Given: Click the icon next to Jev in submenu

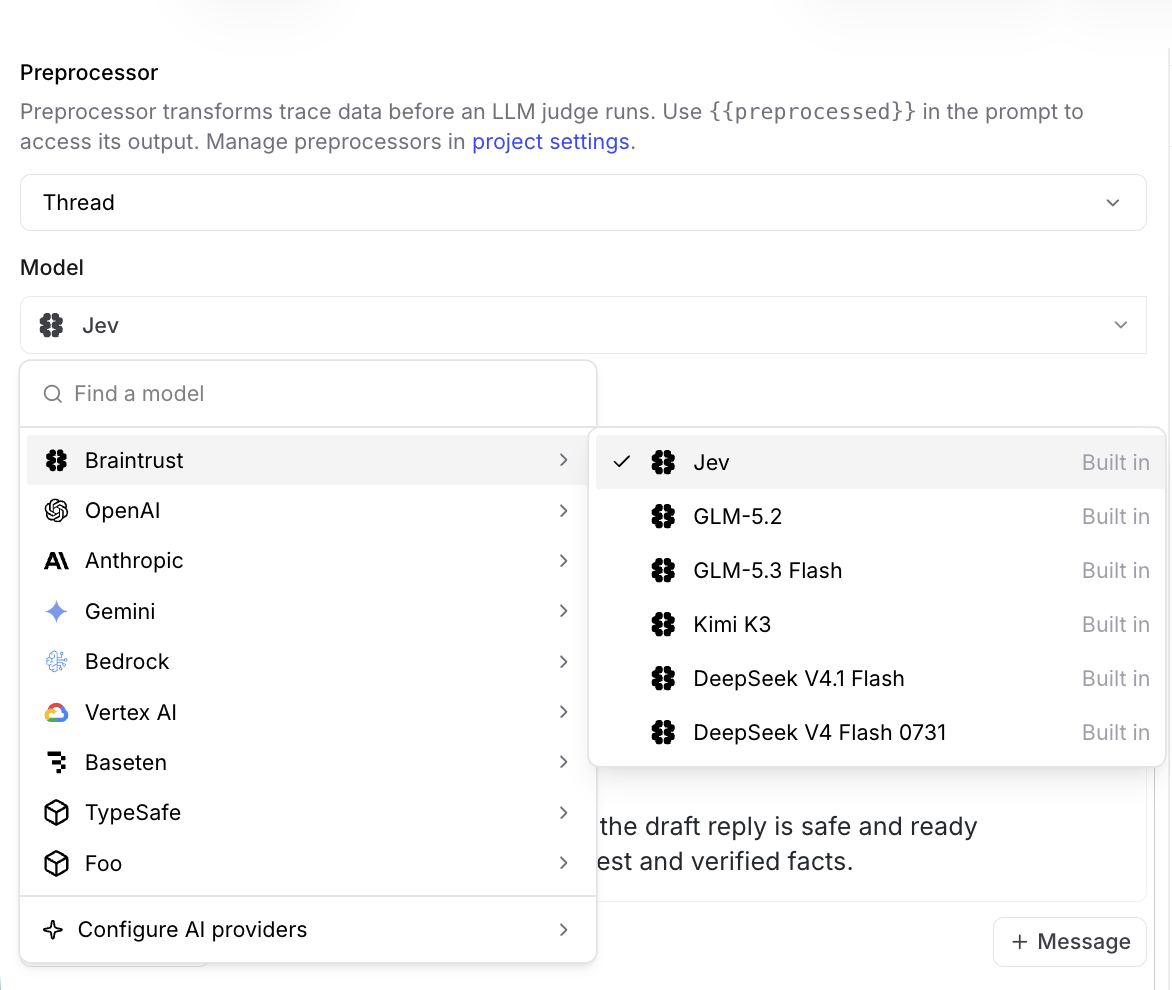Looking at the screenshot, I should 663,462.
